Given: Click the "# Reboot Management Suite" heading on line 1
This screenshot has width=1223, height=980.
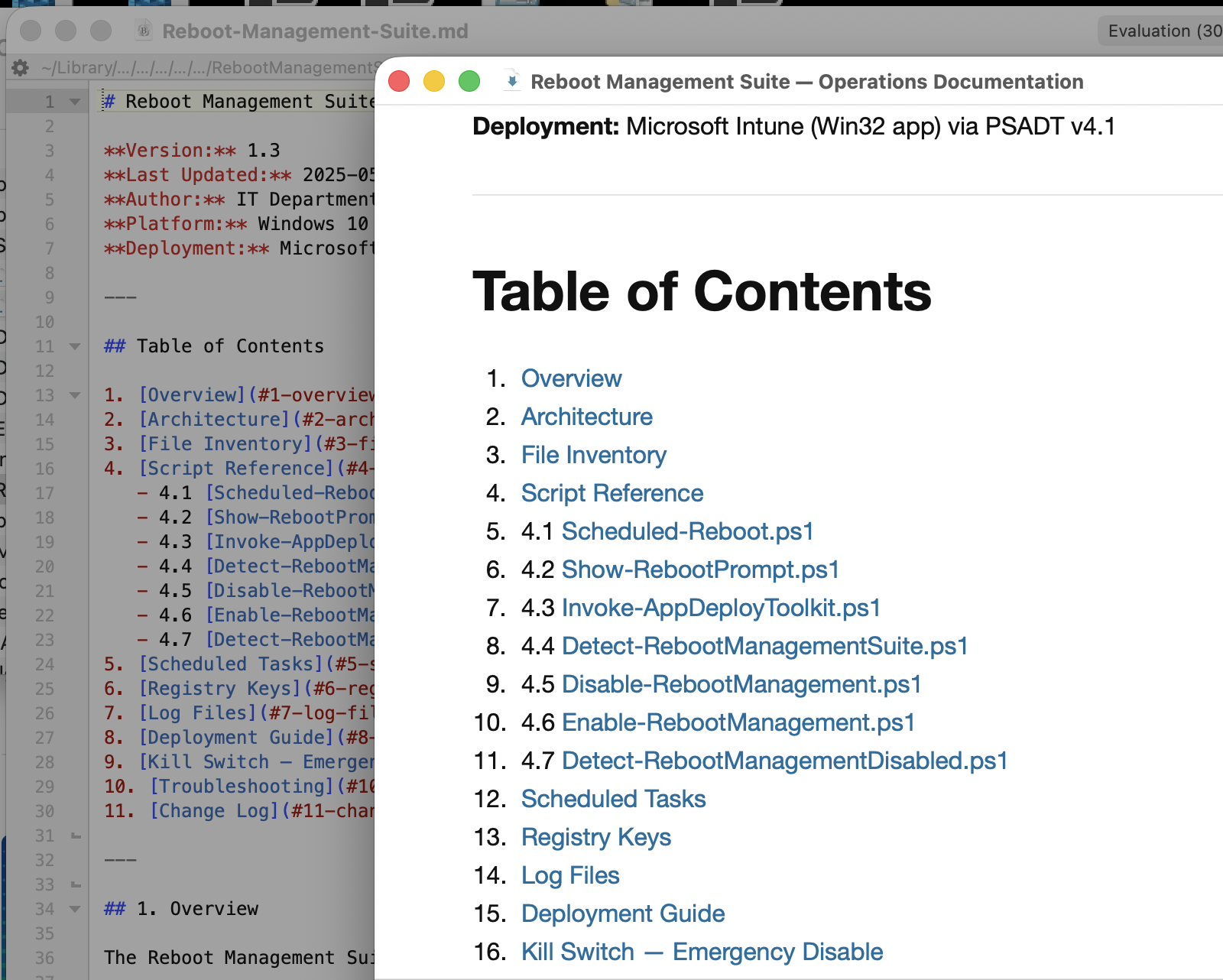Looking at the screenshot, I should point(239,102).
